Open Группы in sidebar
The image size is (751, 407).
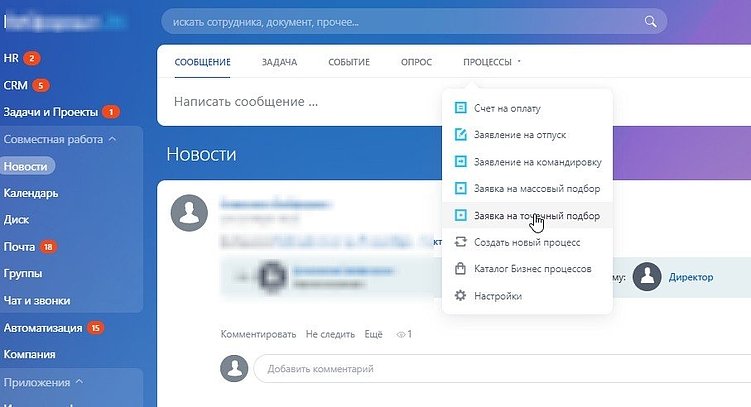pos(23,273)
